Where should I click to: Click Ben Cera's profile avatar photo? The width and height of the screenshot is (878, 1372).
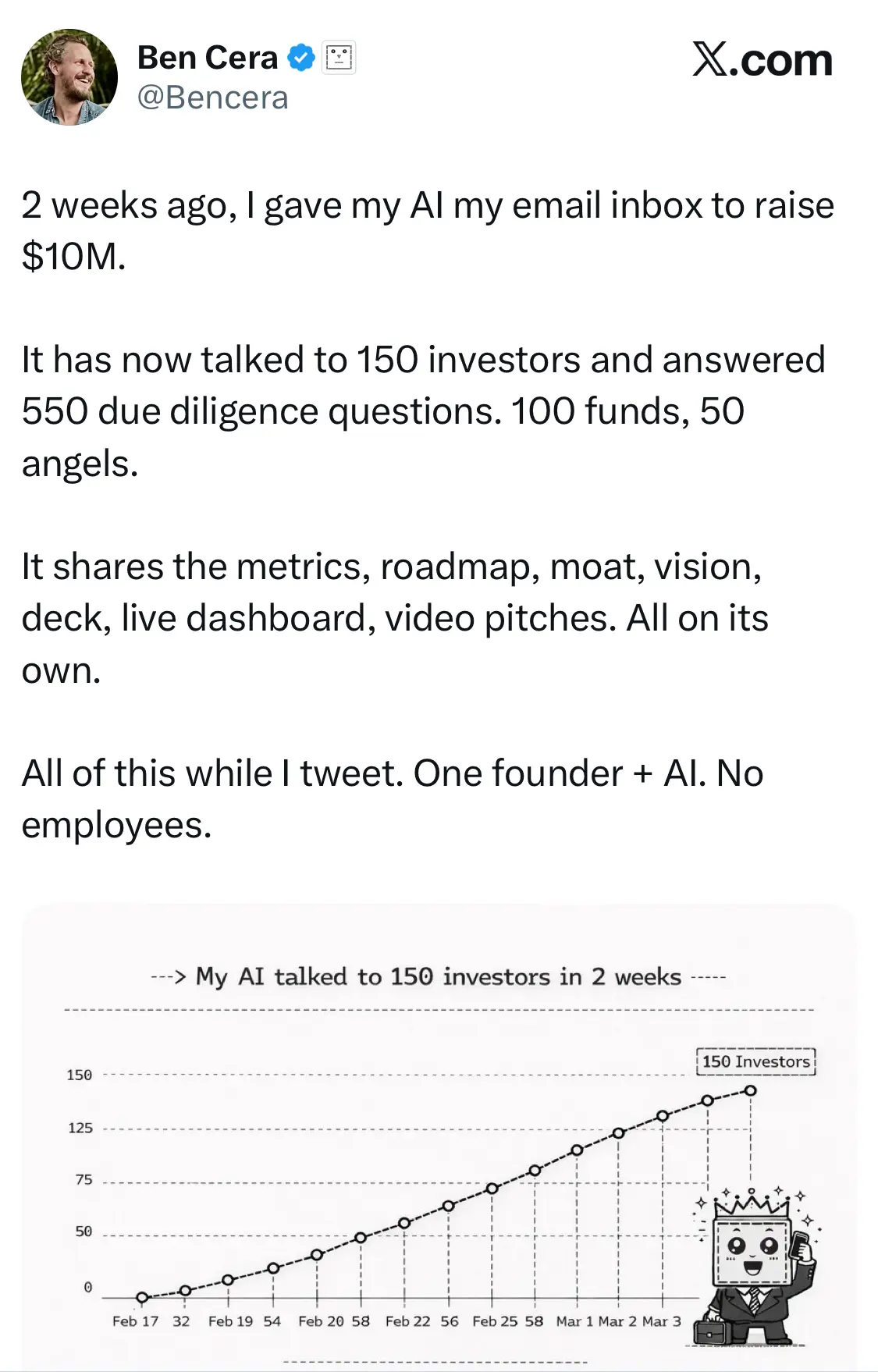69,77
